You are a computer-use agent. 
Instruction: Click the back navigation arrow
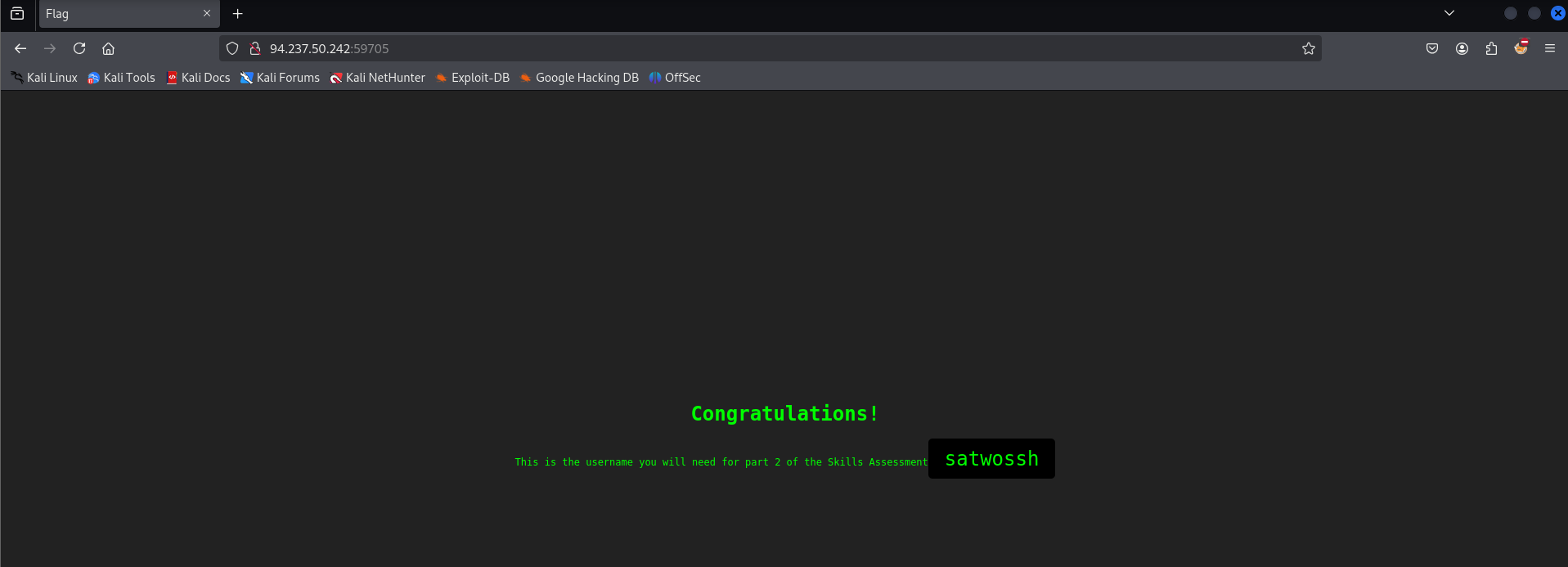click(x=20, y=48)
